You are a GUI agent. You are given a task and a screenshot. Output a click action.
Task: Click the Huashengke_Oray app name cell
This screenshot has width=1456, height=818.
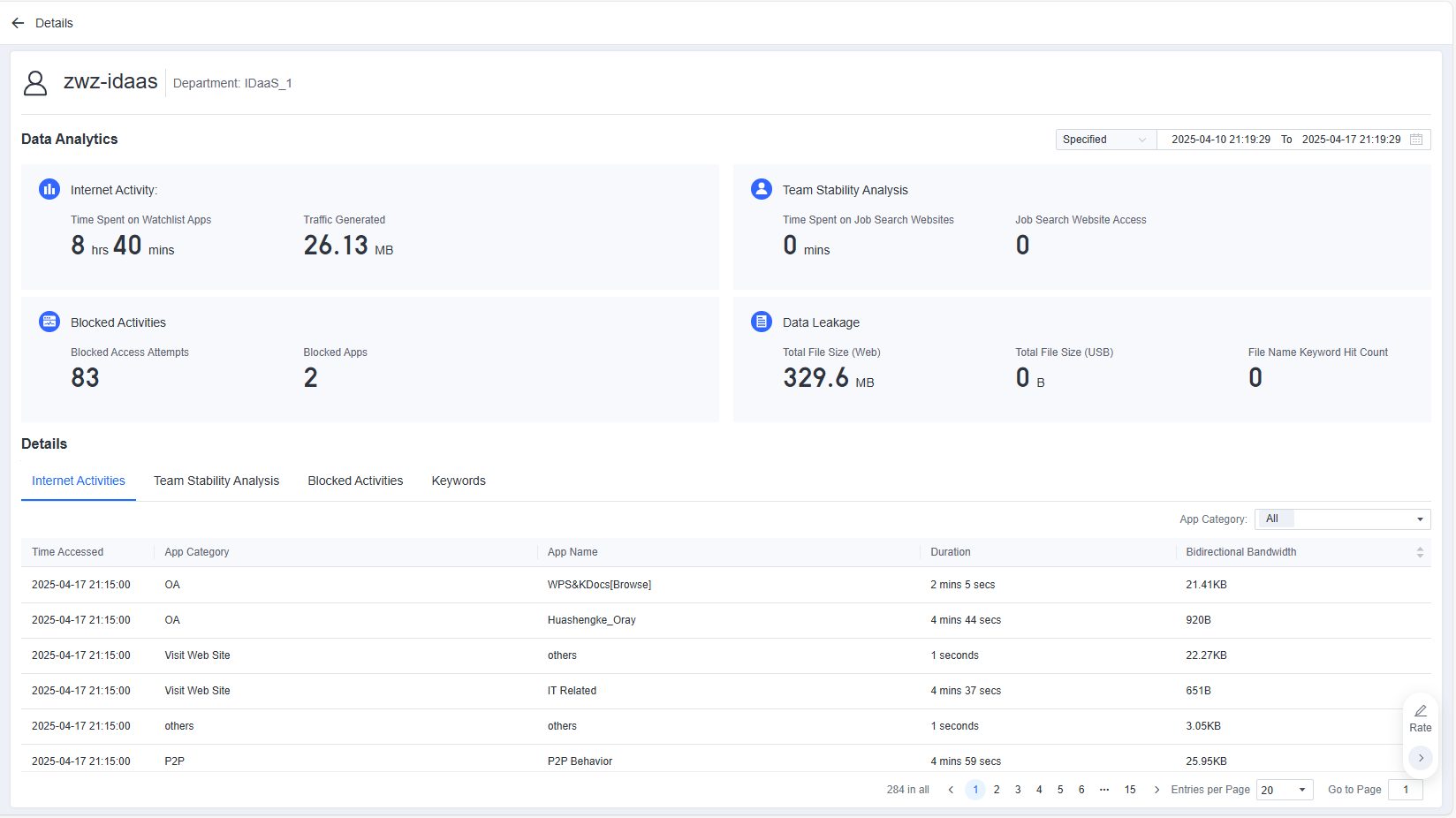click(592, 620)
